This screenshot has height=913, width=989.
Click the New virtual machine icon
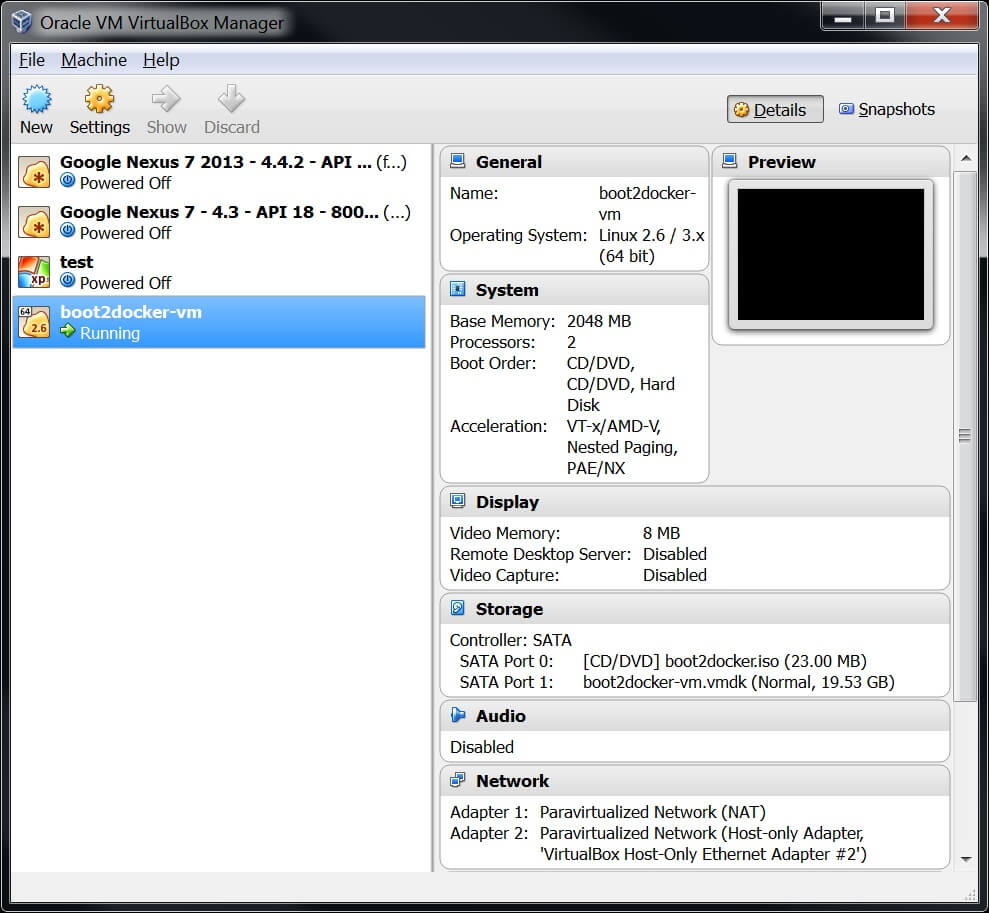tap(37, 99)
